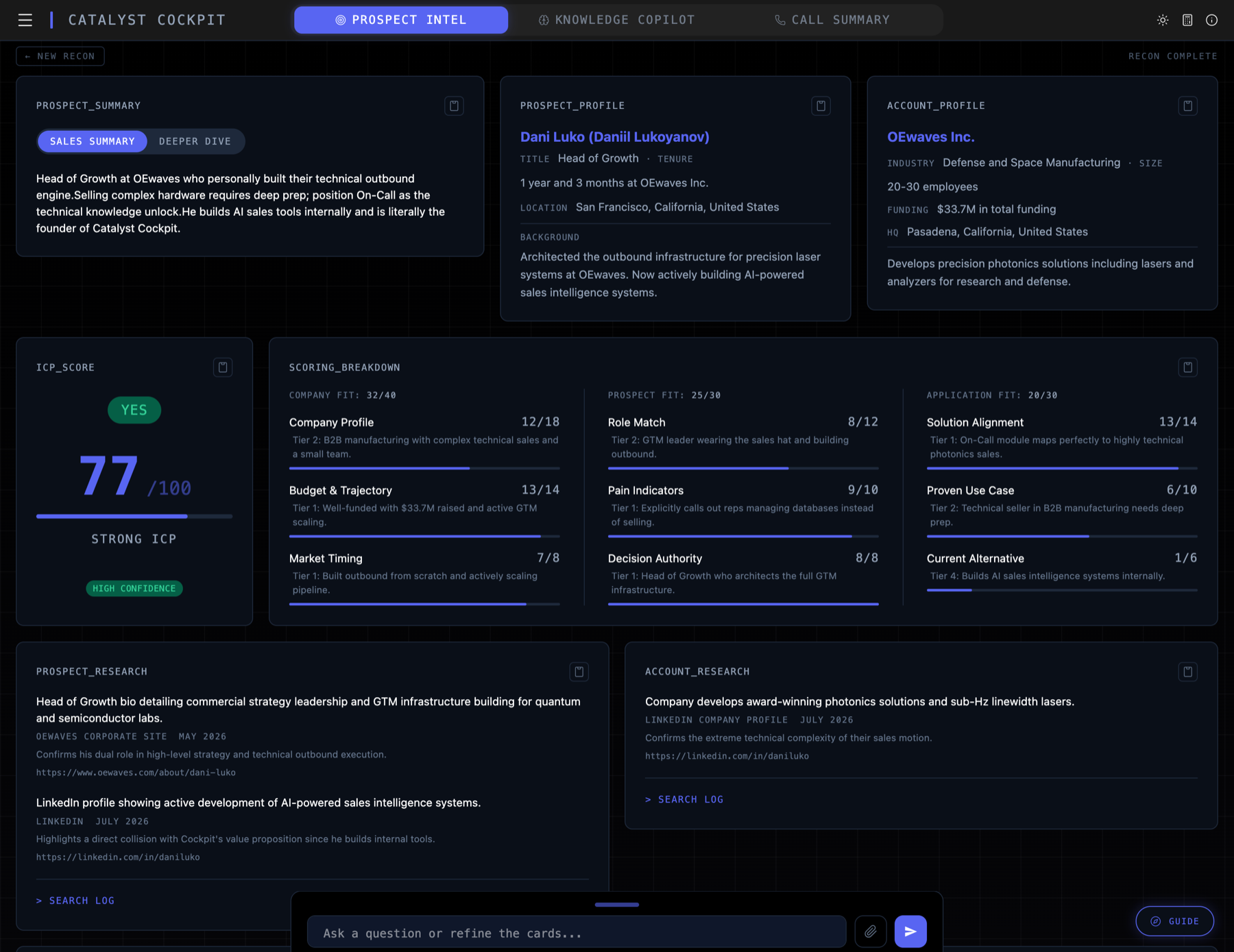Go to the Call Summary tab
This screenshot has height=952, width=1234.
[x=832, y=20]
